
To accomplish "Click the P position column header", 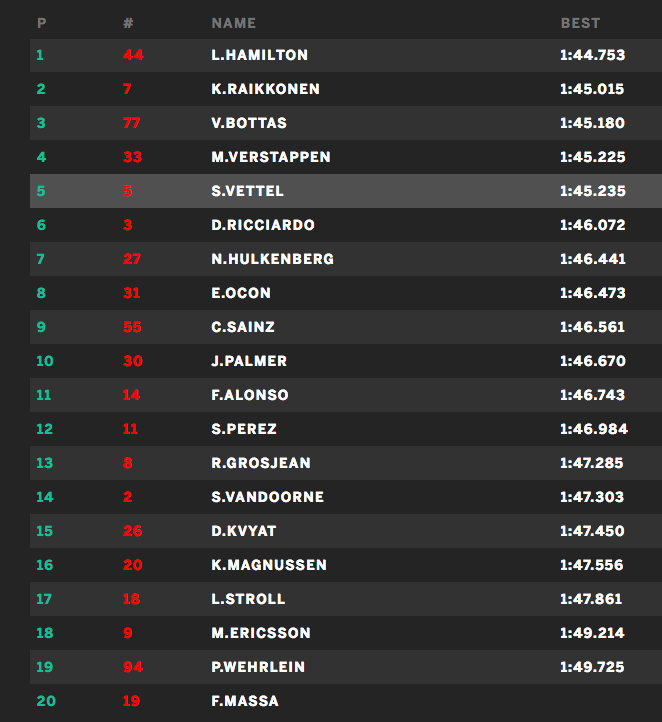I will [41, 22].
